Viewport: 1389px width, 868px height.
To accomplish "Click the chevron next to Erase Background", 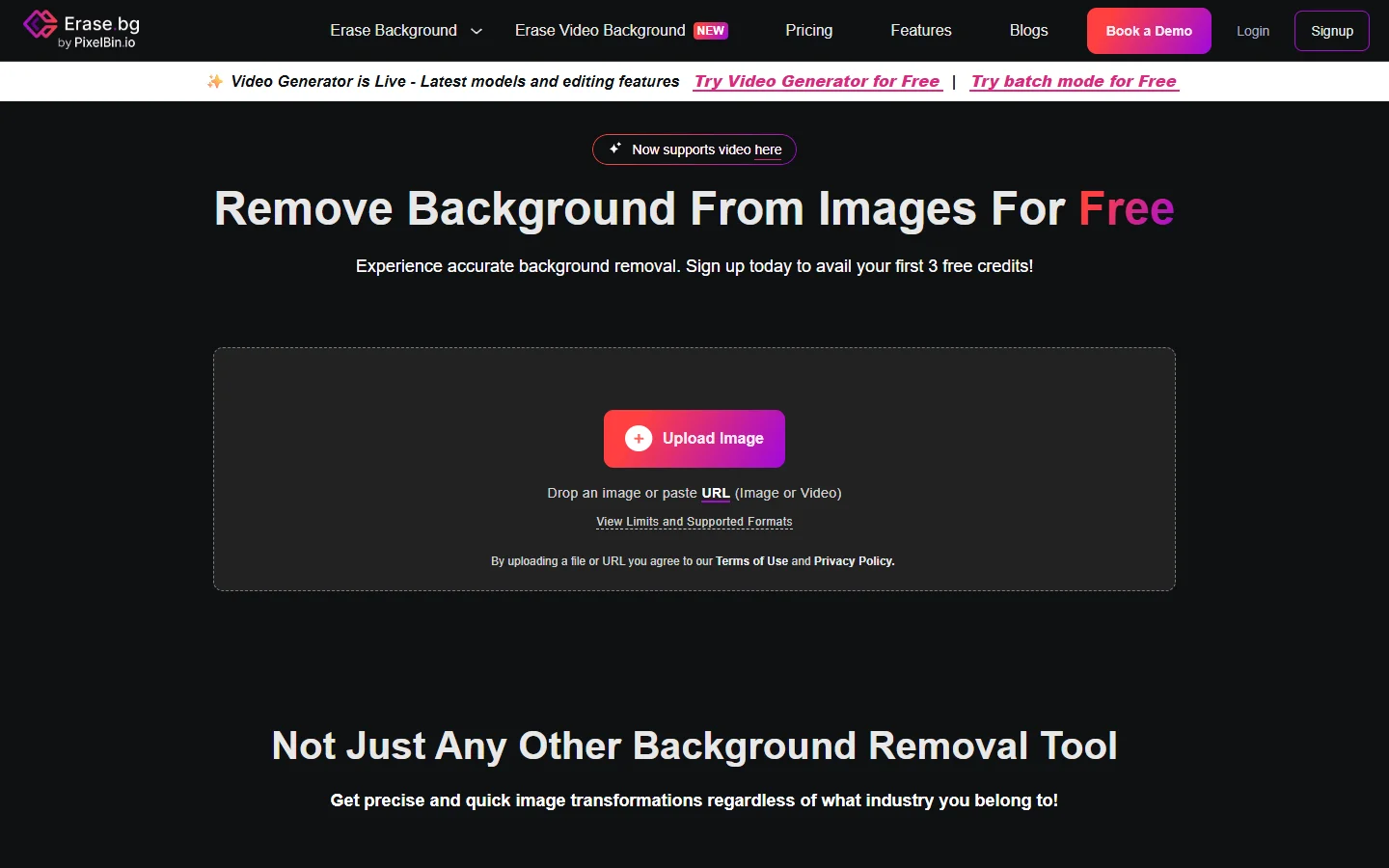I will (x=477, y=31).
